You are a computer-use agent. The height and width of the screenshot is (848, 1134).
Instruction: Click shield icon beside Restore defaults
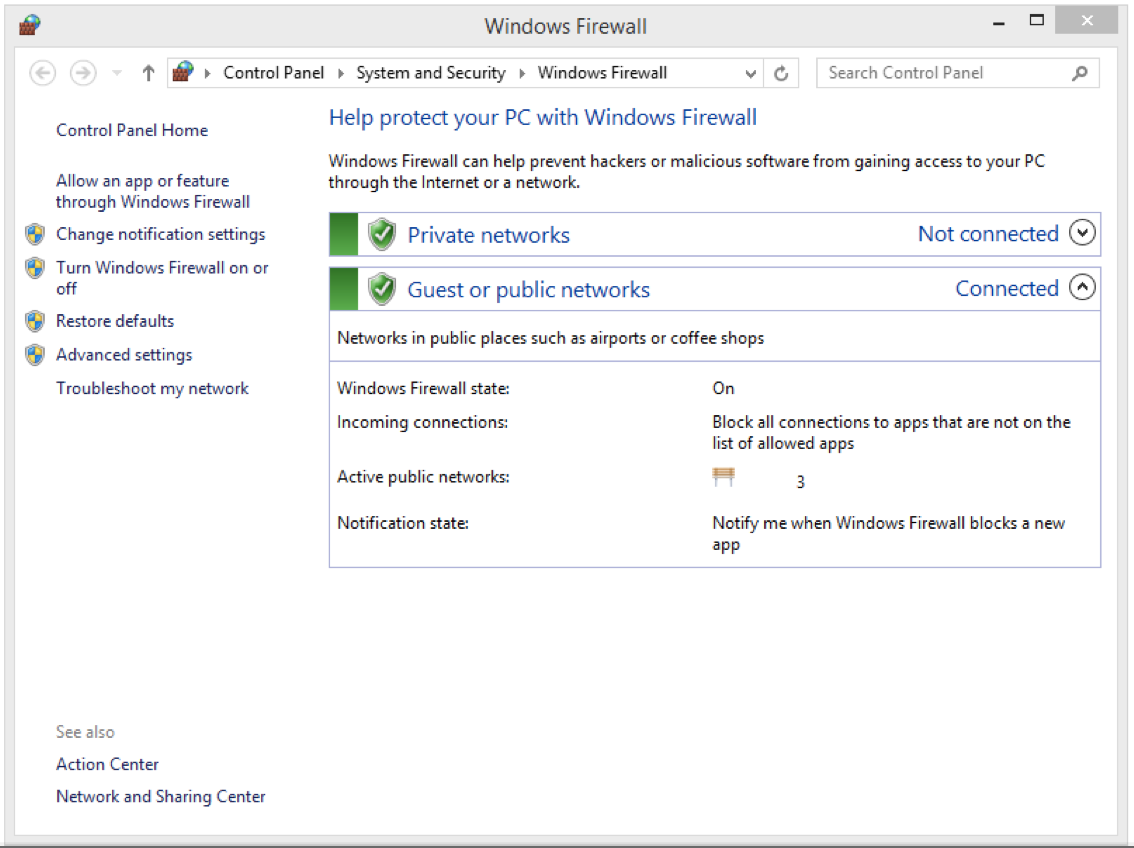35,321
